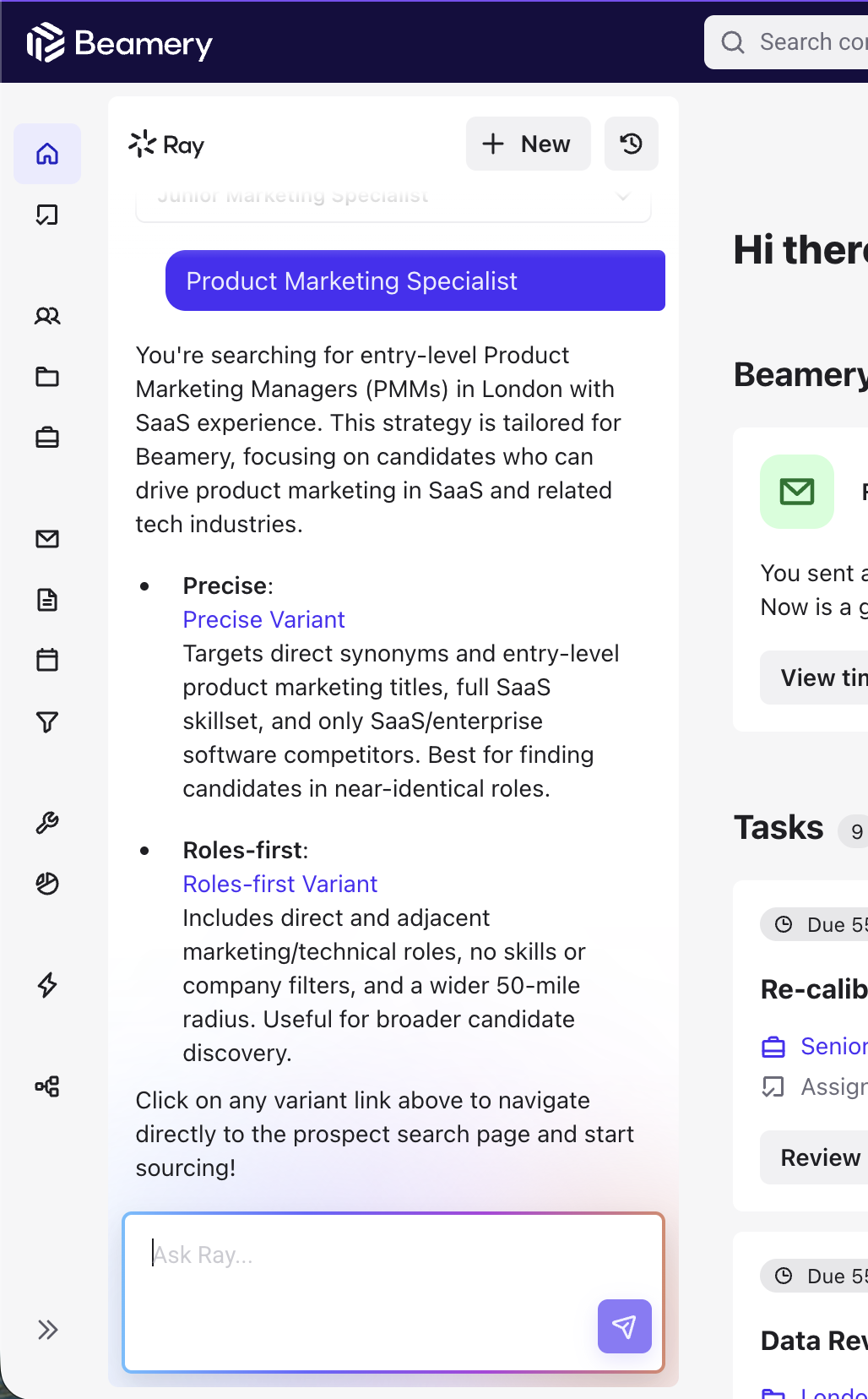Open the envelope messages sidebar icon
The height and width of the screenshot is (1399, 868).
[x=47, y=539]
